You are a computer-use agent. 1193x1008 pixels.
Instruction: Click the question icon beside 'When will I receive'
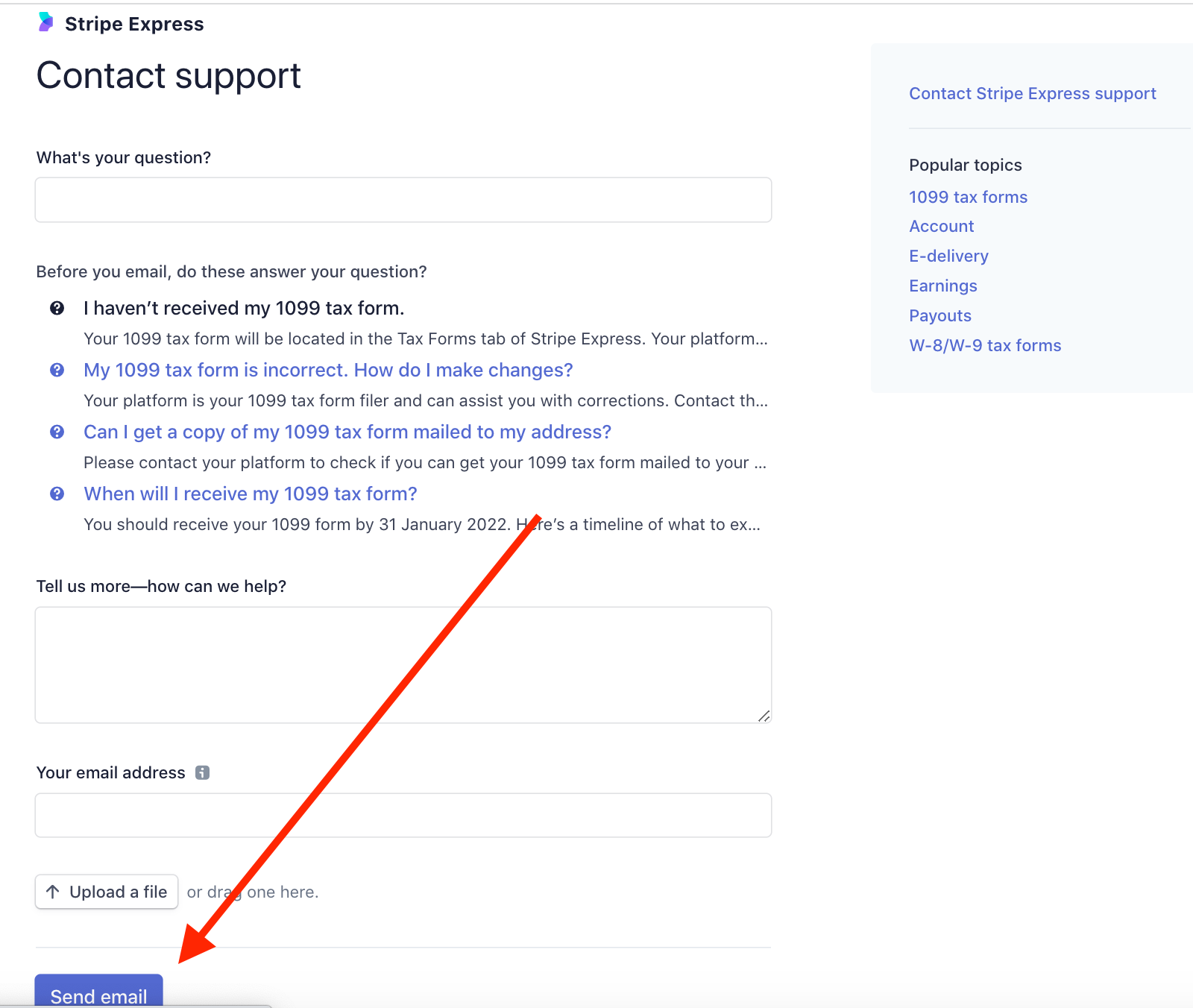[x=57, y=494]
